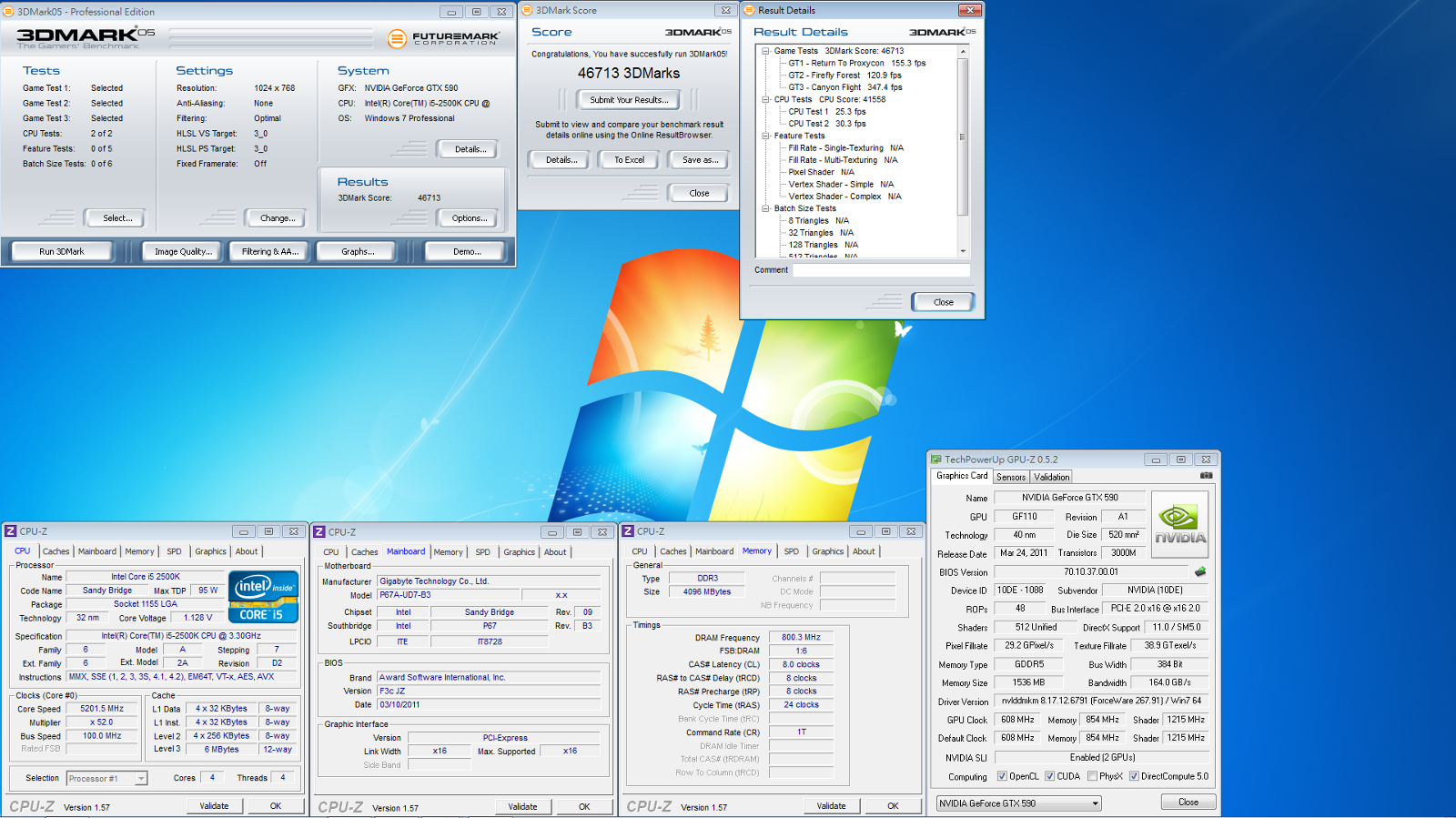The image size is (1456, 818).
Task: Click the Futuremark Corporation logo
Action: (x=443, y=38)
